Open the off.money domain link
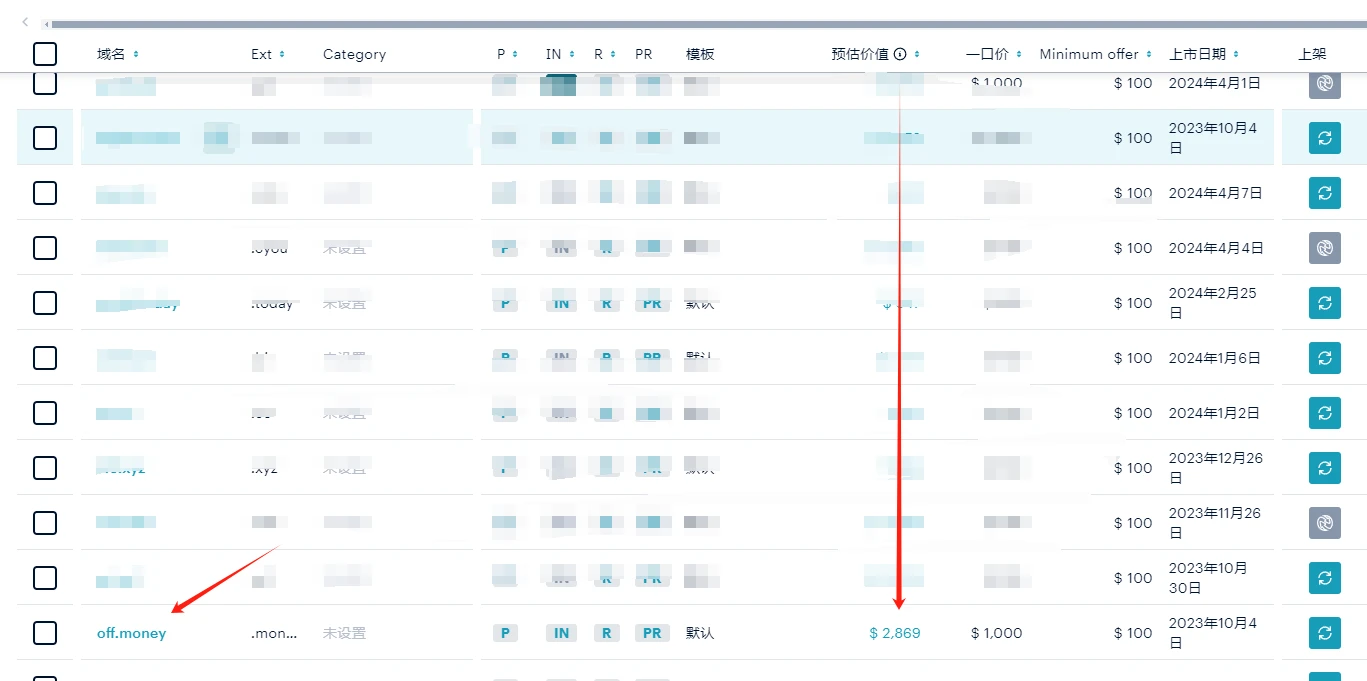The width and height of the screenshot is (1367, 681). [x=131, y=633]
